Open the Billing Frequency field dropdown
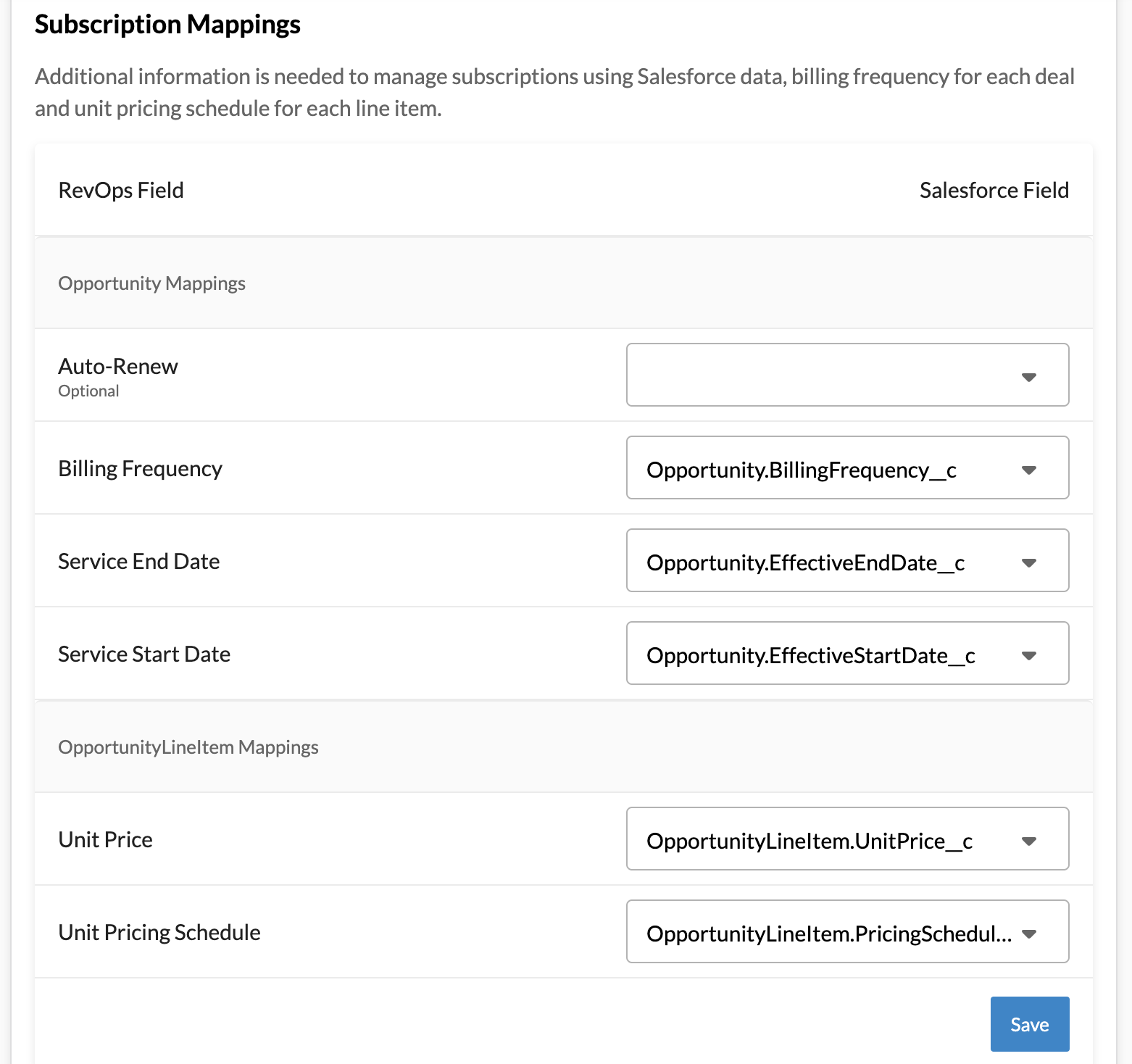The height and width of the screenshot is (1064, 1132). [x=847, y=467]
